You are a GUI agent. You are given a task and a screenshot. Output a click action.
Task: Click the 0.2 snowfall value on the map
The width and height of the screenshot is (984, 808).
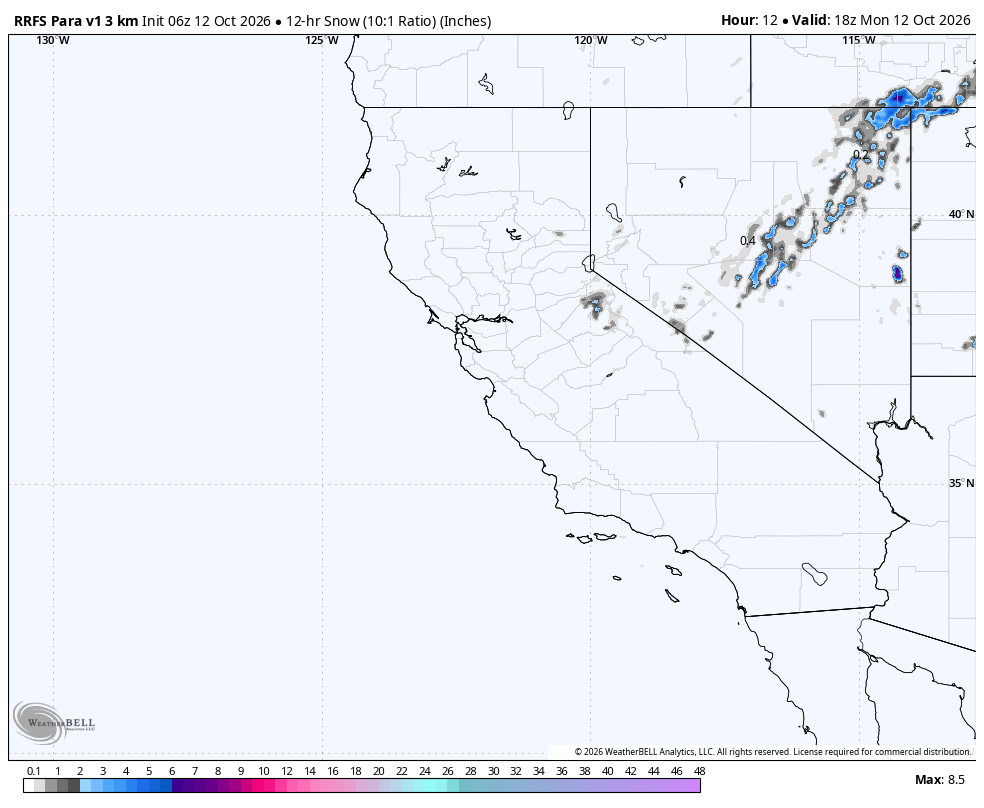(x=861, y=155)
